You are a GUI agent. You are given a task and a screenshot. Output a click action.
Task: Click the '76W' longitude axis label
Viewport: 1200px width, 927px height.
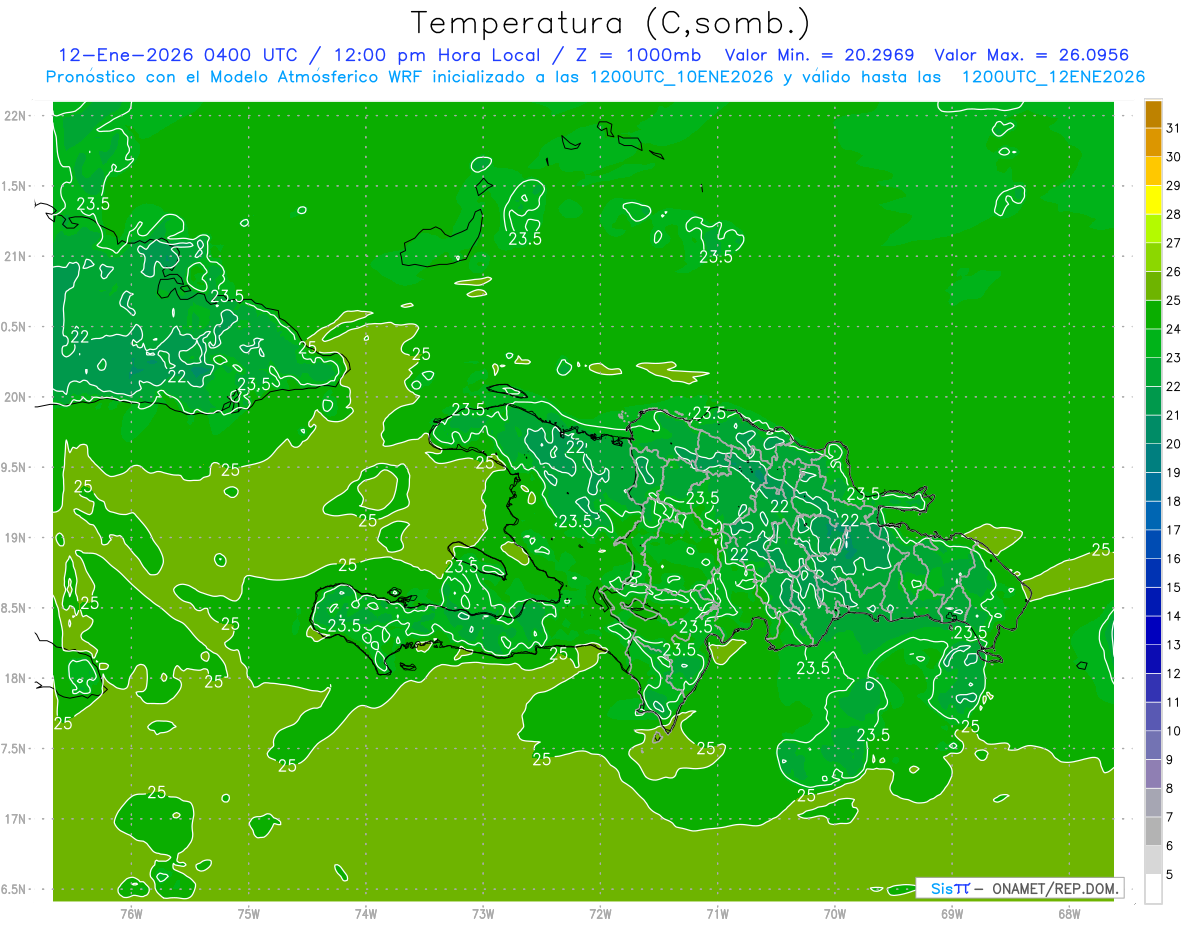131,913
